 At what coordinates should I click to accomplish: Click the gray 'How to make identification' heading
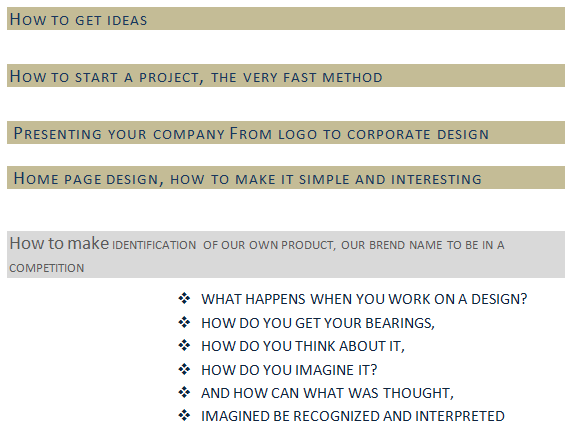pyautogui.click(x=286, y=254)
